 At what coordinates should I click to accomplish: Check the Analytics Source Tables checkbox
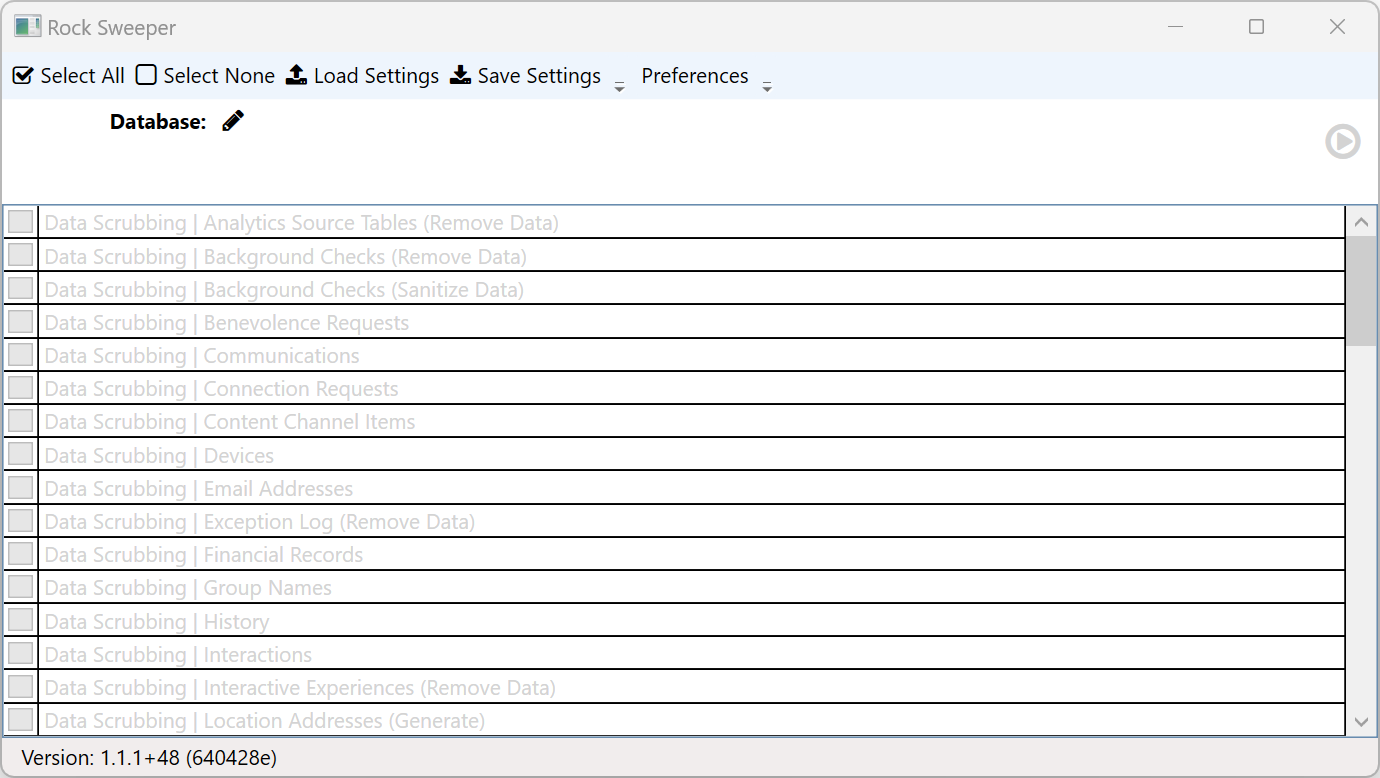tap(21, 222)
